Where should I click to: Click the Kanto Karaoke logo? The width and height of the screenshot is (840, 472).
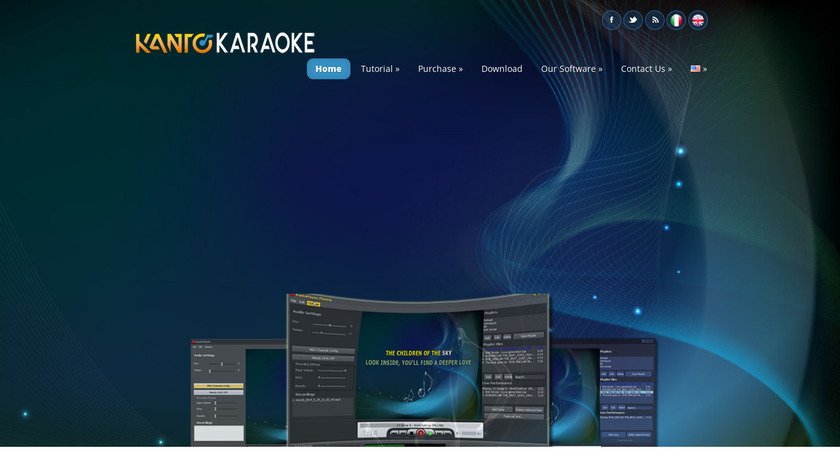[x=225, y=43]
